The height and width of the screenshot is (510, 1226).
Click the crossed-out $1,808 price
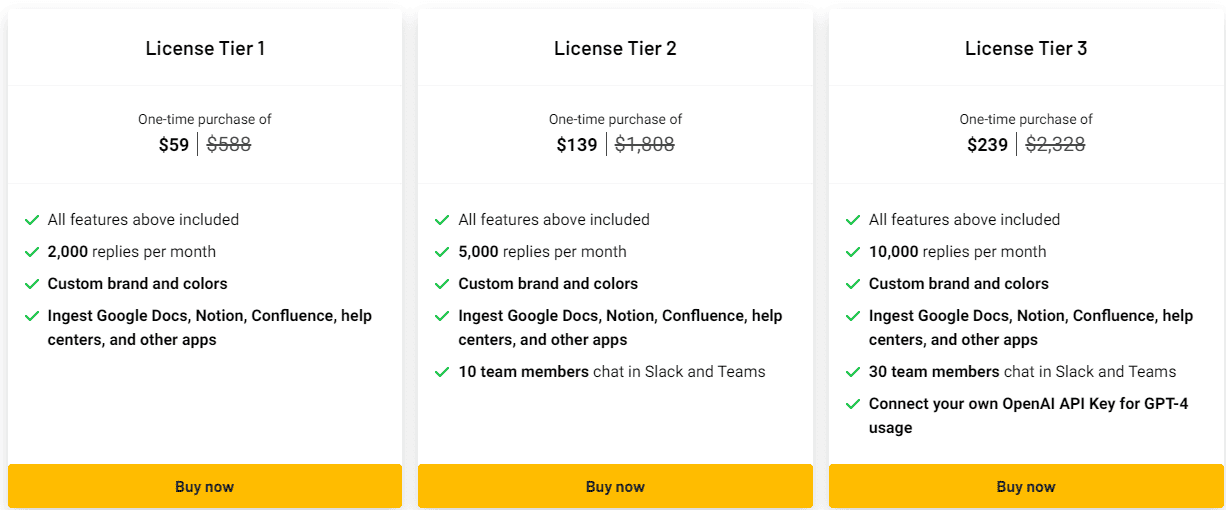644,145
